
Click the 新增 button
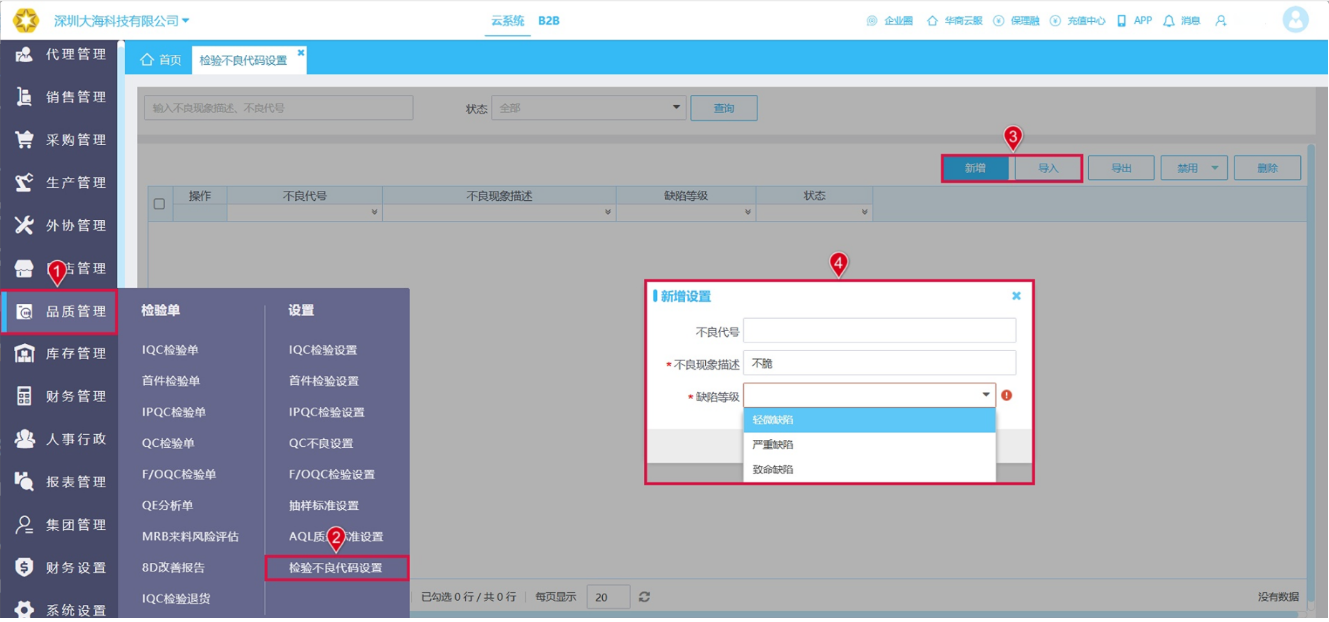pos(975,168)
